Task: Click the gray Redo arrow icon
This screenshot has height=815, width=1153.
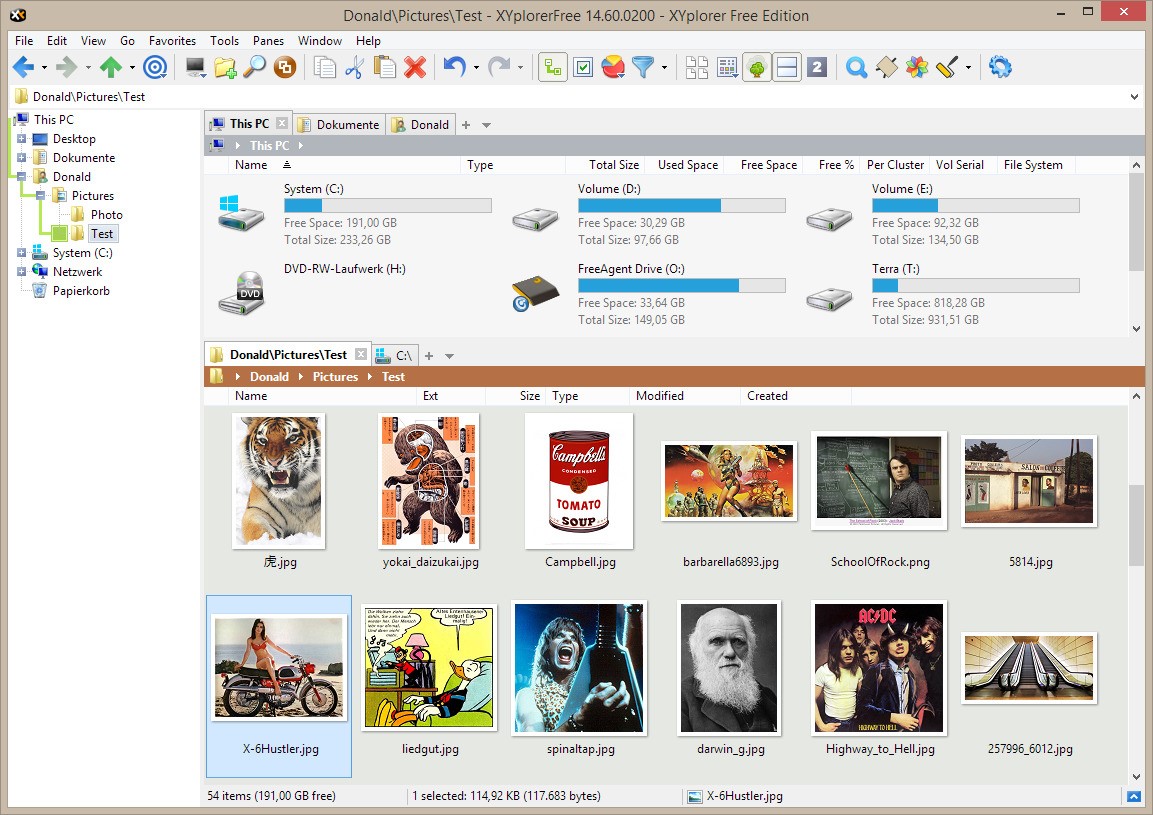Action: [x=499, y=68]
